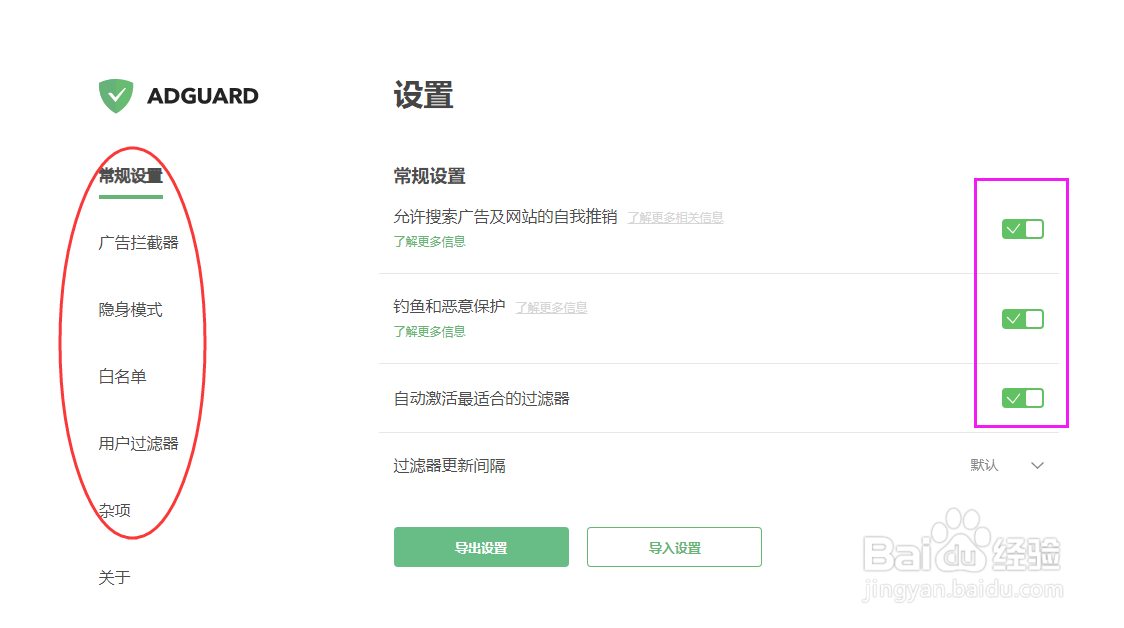Toggle phishing and malware protection
Image resolution: width=1124 pixels, height=628 pixels.
tap(1021, 318)
